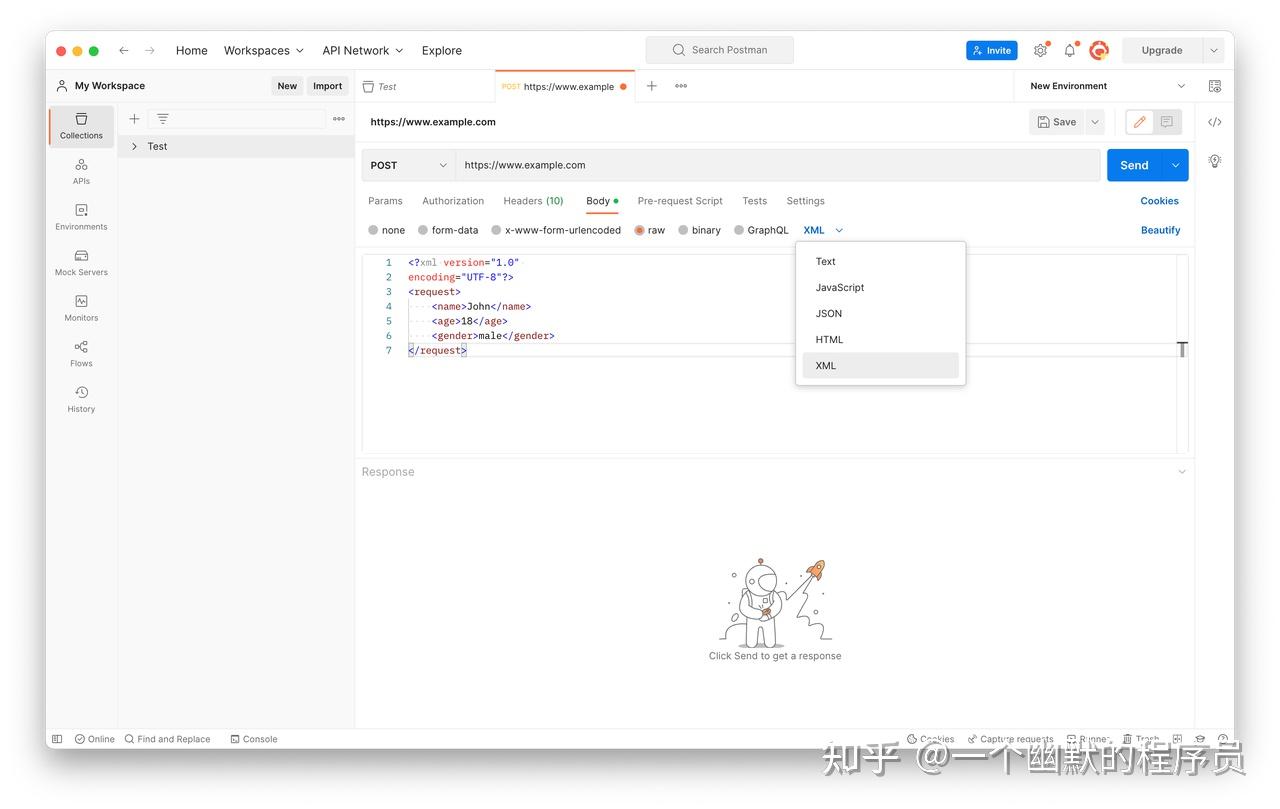Viewport: 1280px width, 809px height.
Task: Open the Postman Console
Action: coord(253,739)
